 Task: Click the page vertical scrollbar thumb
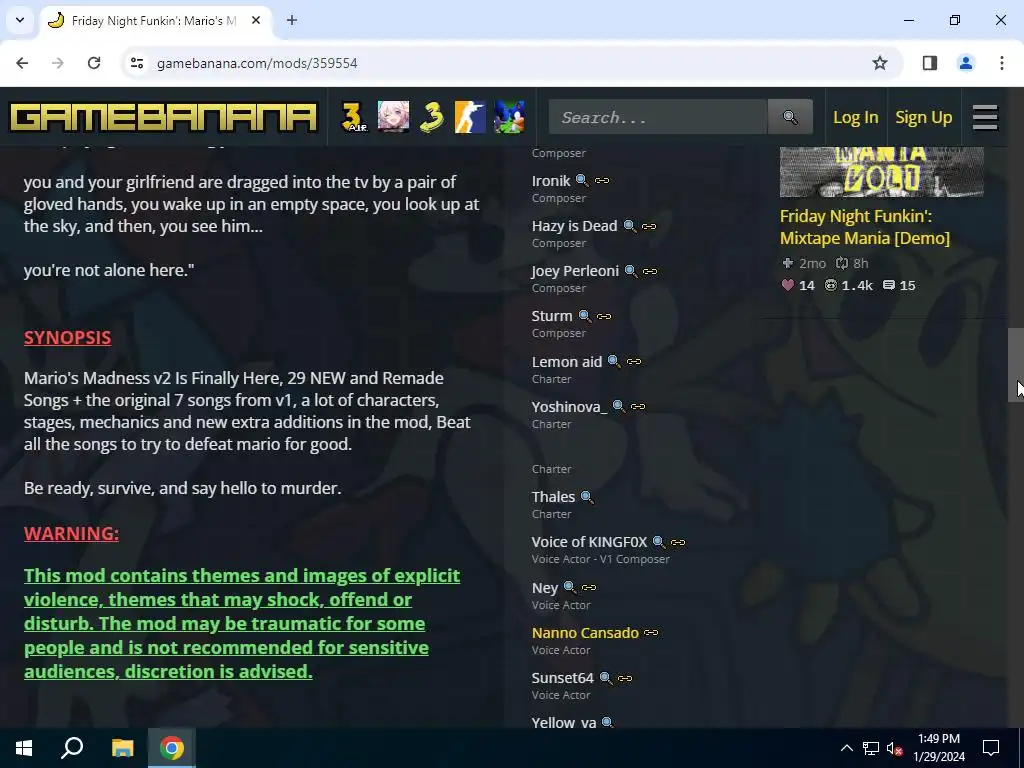click(x=1016, y=364)
